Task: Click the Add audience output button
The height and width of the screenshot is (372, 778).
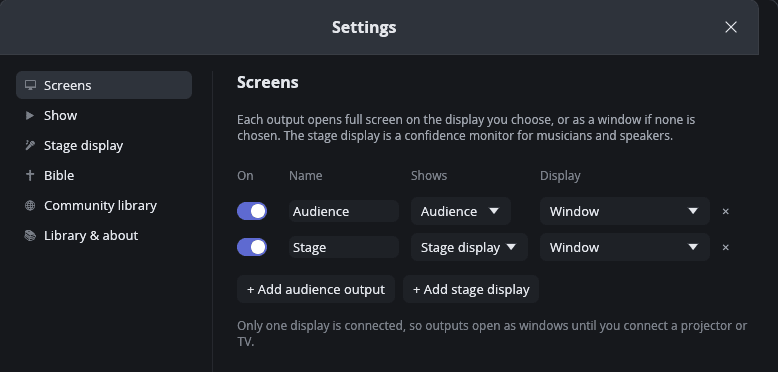Action: pyautogui.click(x=316, y=289)
